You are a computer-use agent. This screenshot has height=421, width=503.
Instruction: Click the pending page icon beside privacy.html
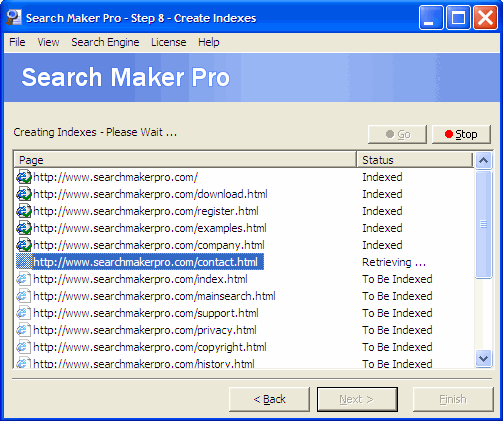[x=24, y=330]
